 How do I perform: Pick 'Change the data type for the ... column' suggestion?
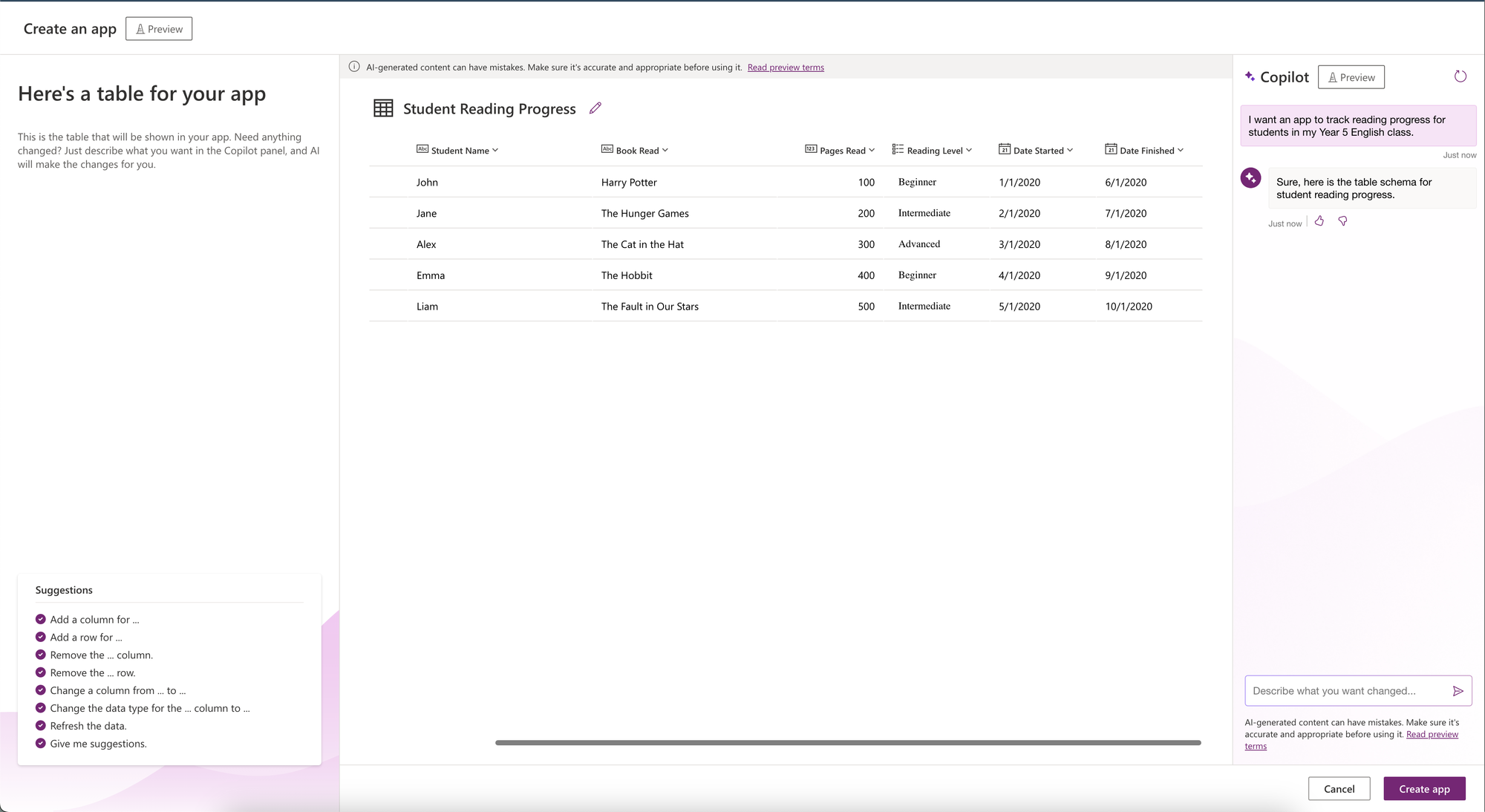[150, 709]
